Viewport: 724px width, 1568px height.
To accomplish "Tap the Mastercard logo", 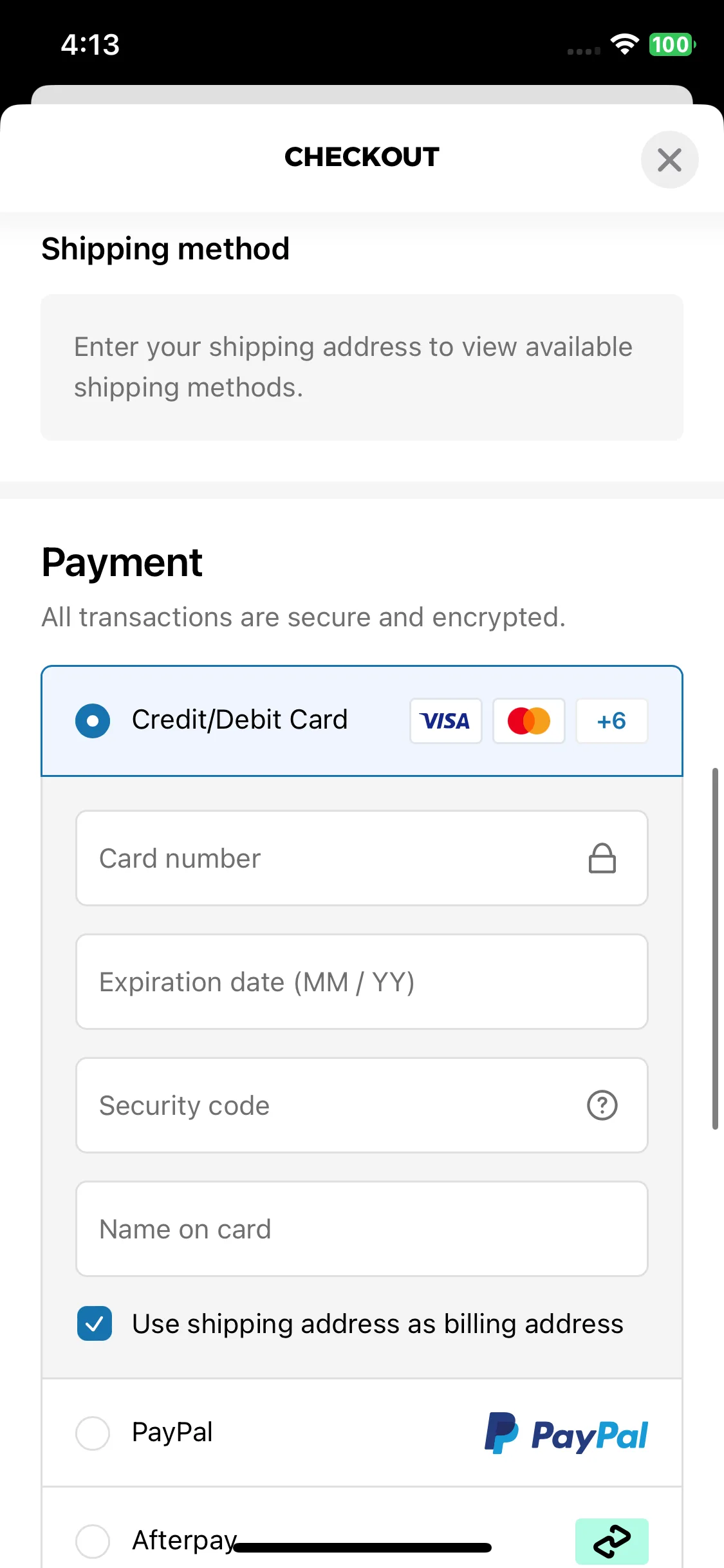I will [529, 721].
